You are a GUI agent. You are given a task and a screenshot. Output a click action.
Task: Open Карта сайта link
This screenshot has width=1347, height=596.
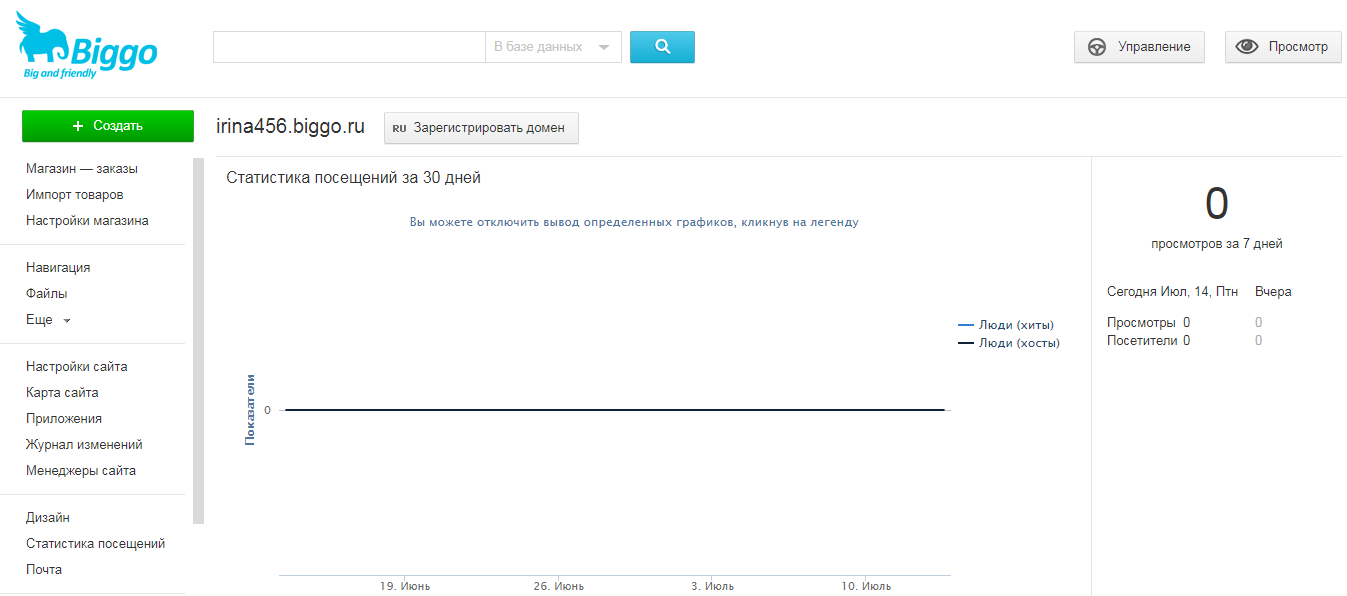point(62,393)
